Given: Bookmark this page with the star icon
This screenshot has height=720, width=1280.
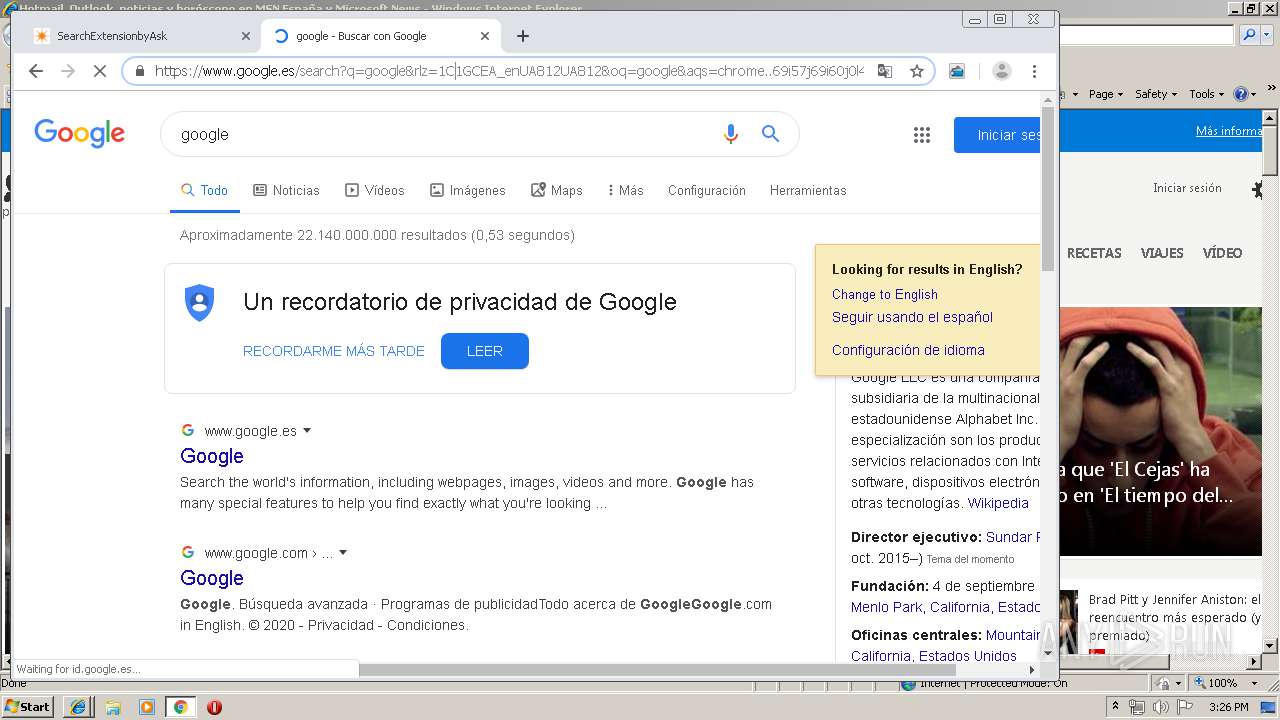Looking at the screenshot, I should tap(916, 71).
